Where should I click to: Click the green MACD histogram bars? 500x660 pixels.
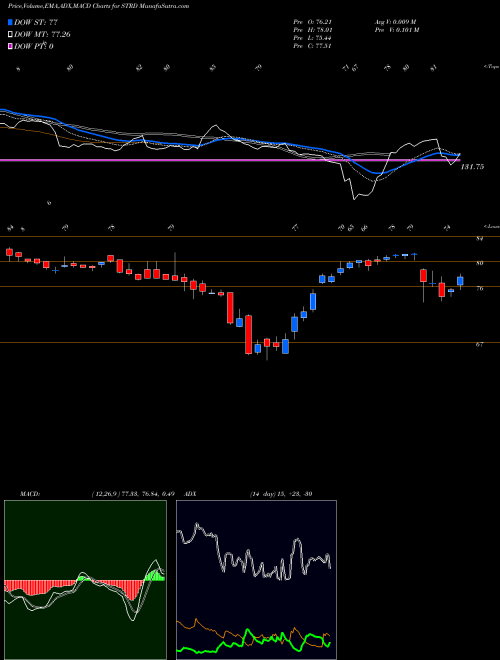pos(154,576)
